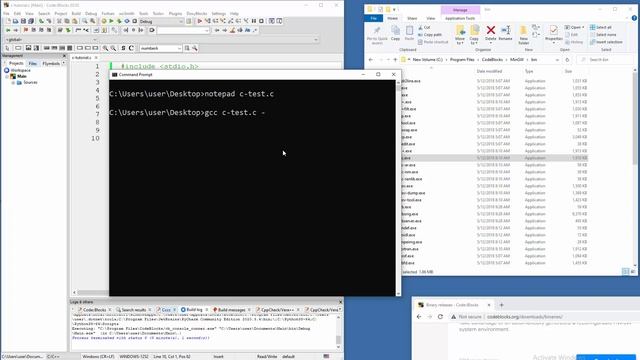Open the Debug build target dropdown
The width and height of the screenshot is (640, 360).
click(181, 21)
